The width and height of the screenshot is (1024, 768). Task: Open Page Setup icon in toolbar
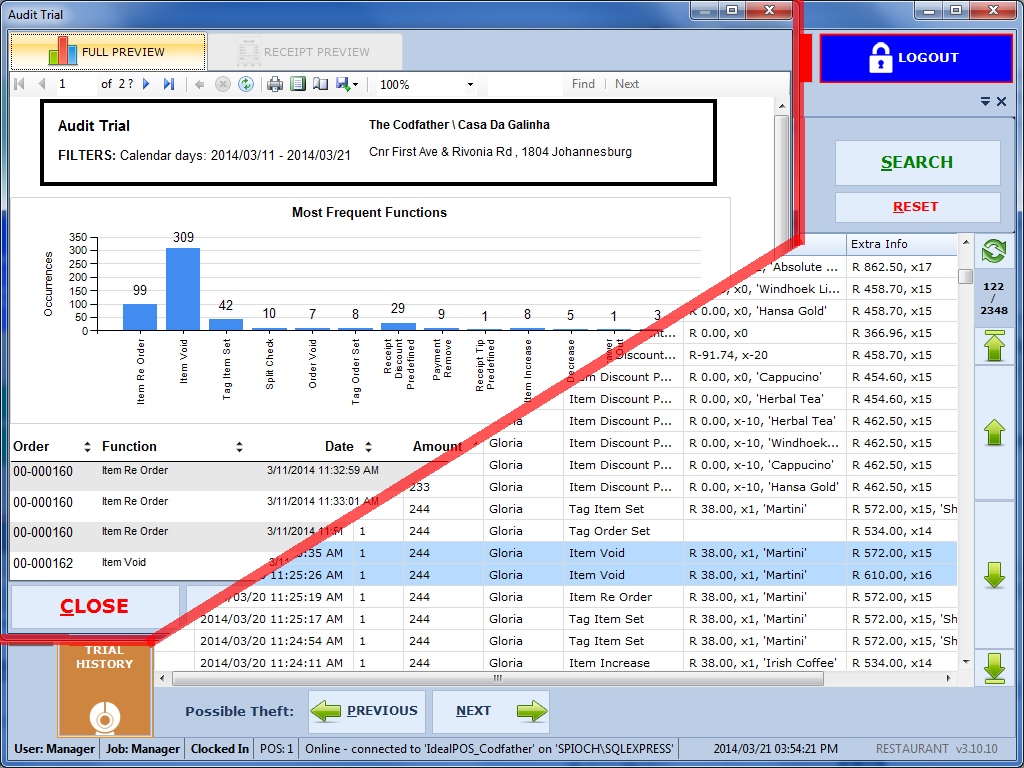(320, 84)
